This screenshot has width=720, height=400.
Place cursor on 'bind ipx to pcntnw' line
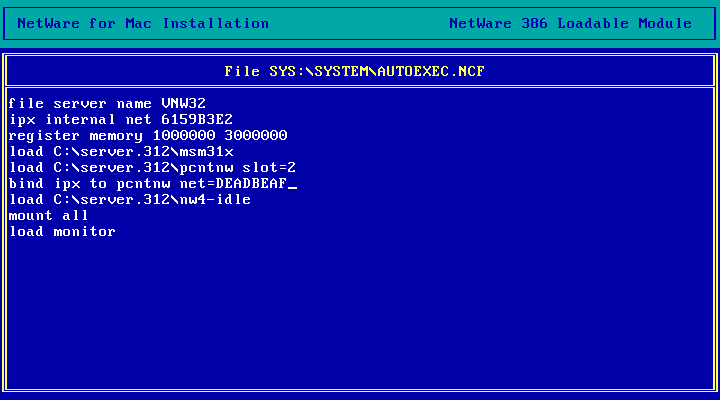point(152,184)
